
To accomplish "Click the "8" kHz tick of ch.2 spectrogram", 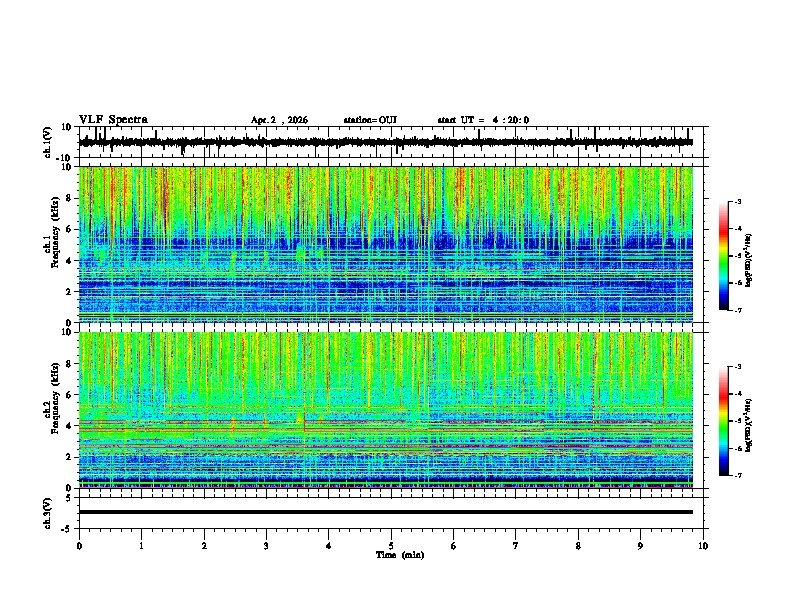I will point(70,364).
